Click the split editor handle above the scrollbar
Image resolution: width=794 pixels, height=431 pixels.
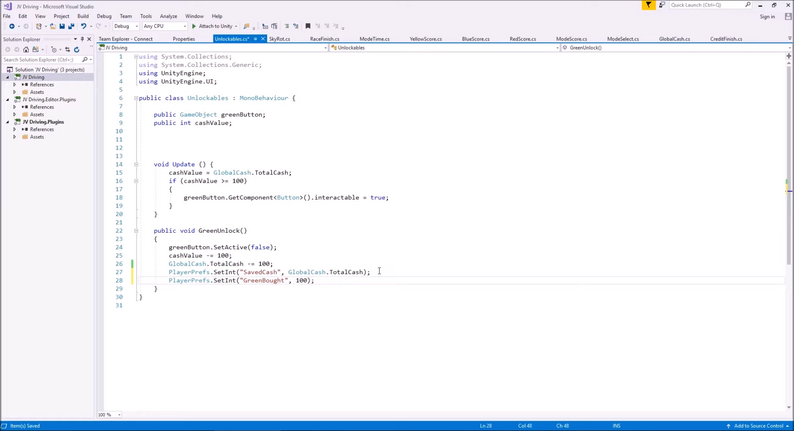click(788, 56)
